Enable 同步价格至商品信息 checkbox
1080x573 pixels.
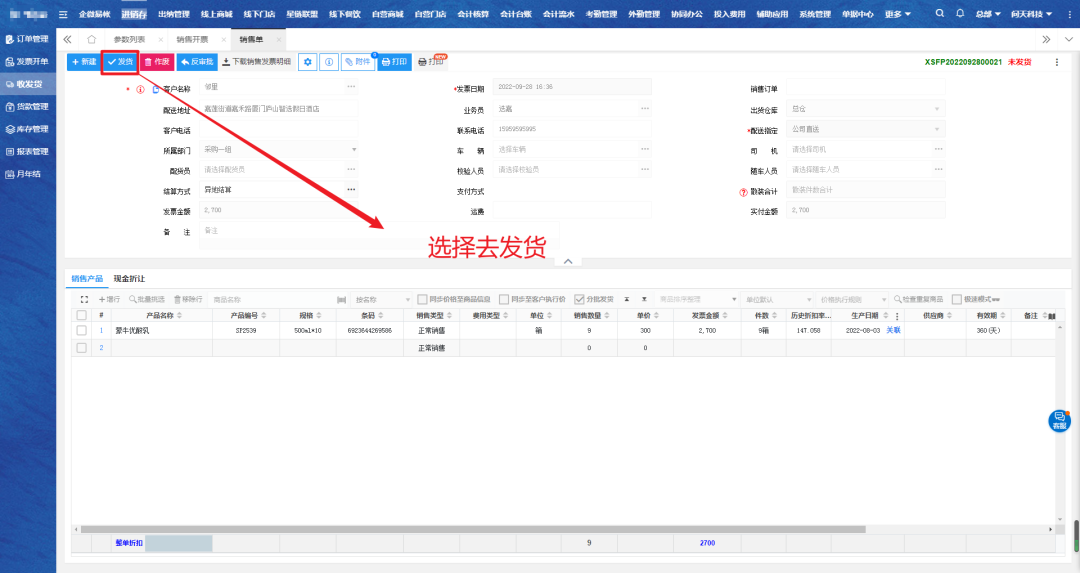[423, 299]
